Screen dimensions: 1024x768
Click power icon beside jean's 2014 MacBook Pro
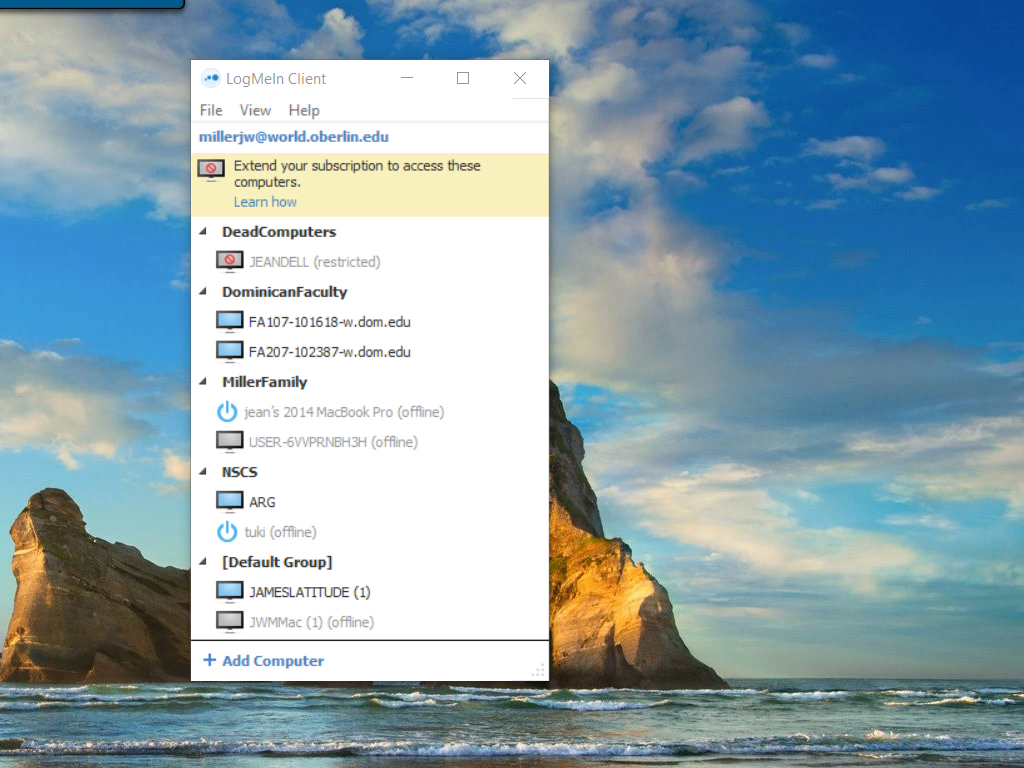click(x=227, y=412)
